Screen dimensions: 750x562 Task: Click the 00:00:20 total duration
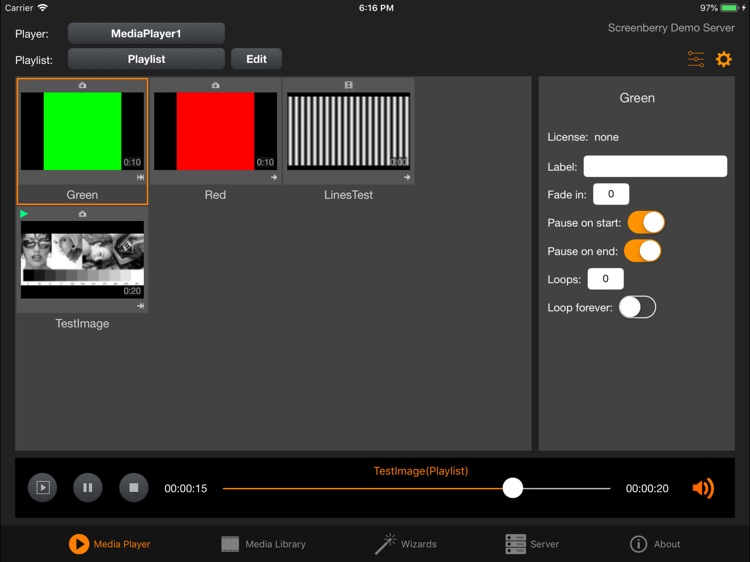(x=647, y=488)
